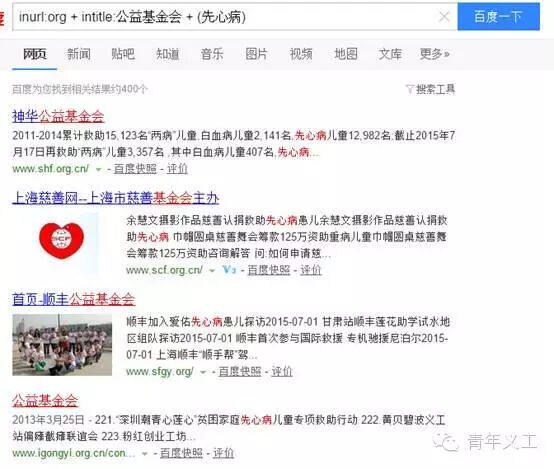Switch to the 新闻 tab
Image resolution: width=554 pixels, height=469 pixels.
79,54
